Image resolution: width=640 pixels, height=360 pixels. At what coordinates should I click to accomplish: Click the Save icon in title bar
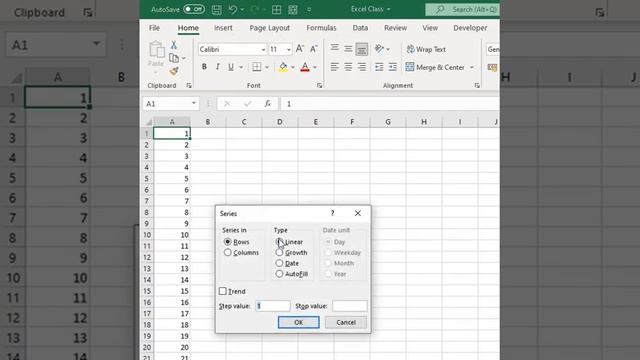pyautogui.click(x=217, y=9)
